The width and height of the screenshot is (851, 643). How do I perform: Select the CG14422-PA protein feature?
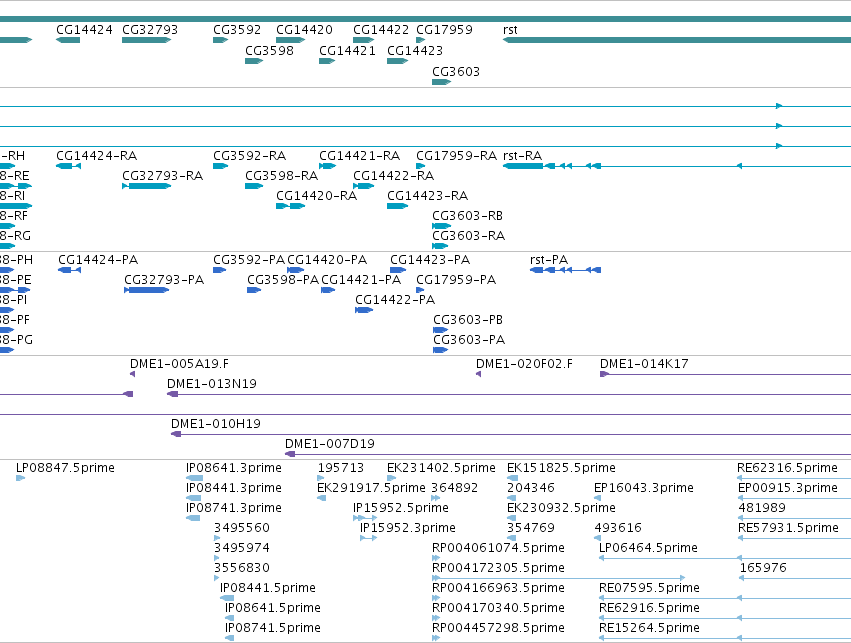pyautogui.click(x=364, y=310)
